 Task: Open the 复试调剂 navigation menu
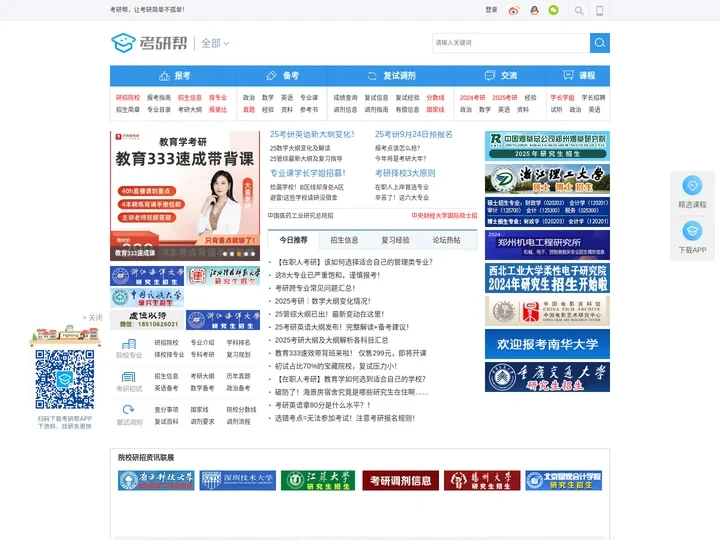pos(390,76)
